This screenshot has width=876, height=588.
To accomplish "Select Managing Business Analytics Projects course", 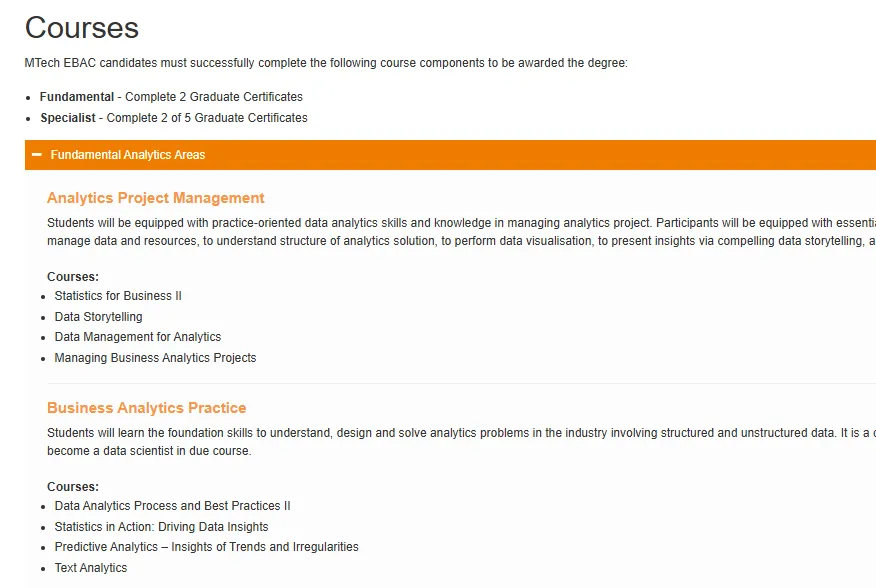I will (155, 358).
